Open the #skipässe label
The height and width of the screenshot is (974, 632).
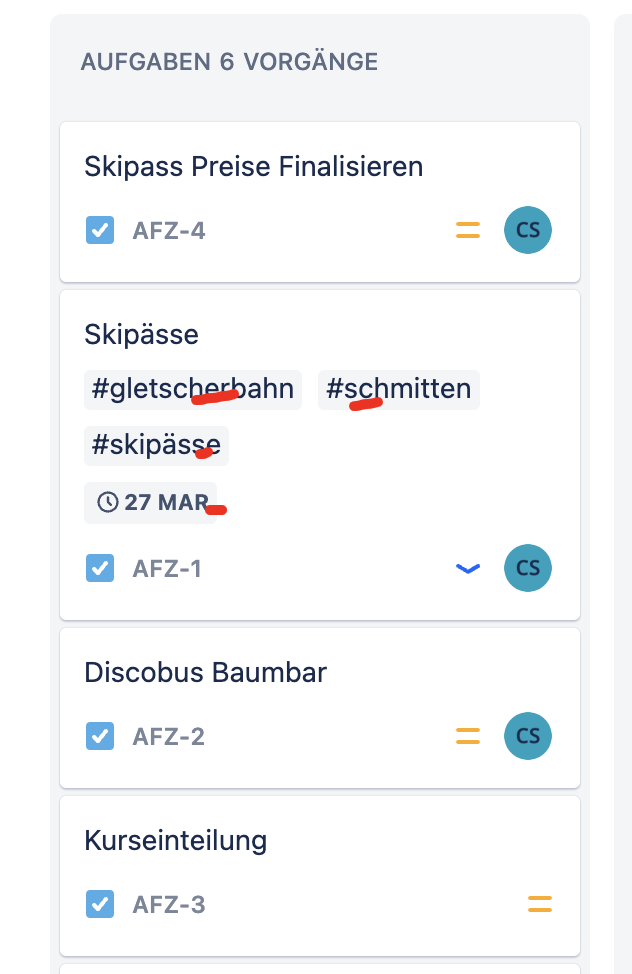click(156, 445)
